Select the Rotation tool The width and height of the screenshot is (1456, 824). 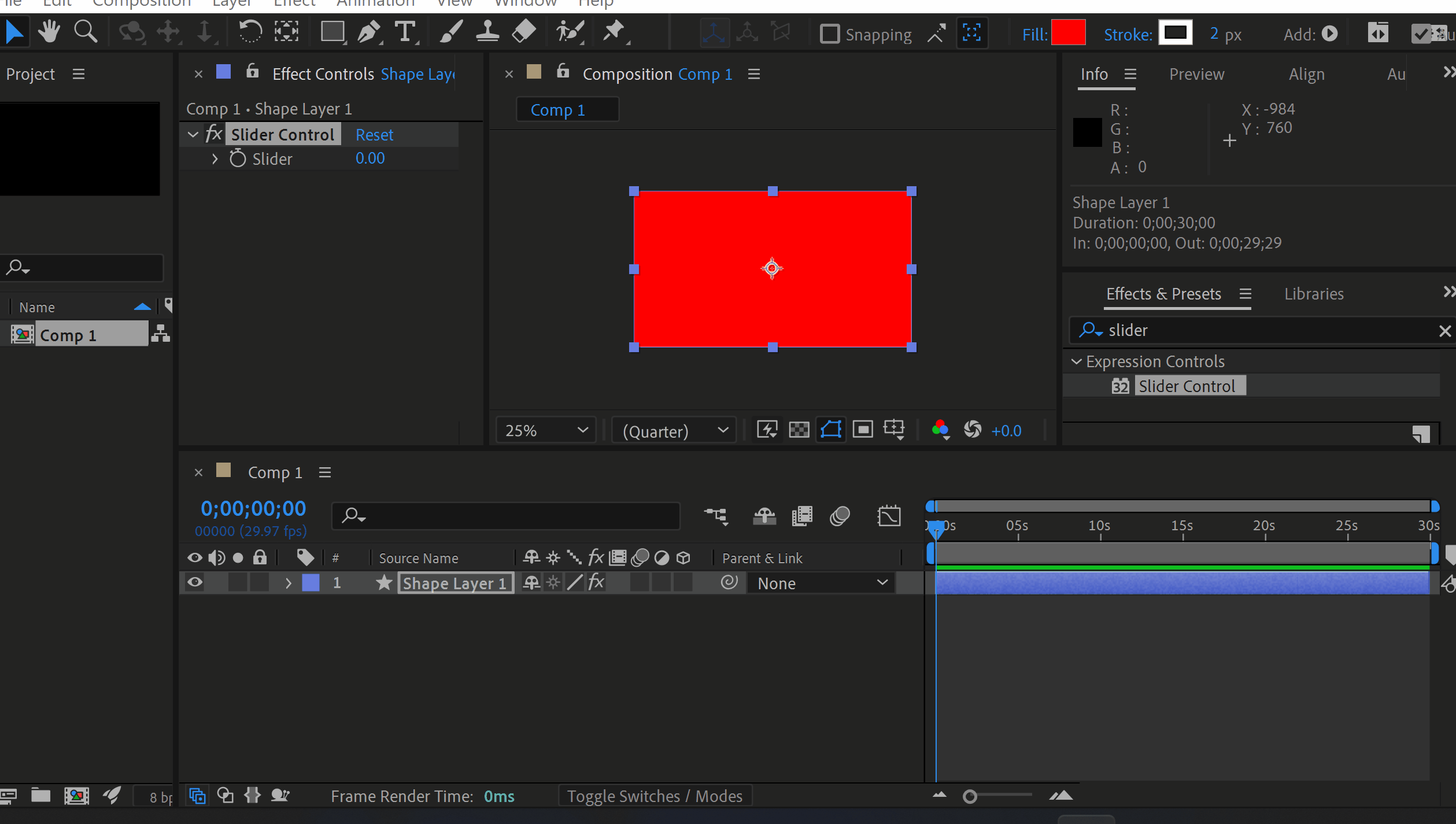tap(250, 32)
